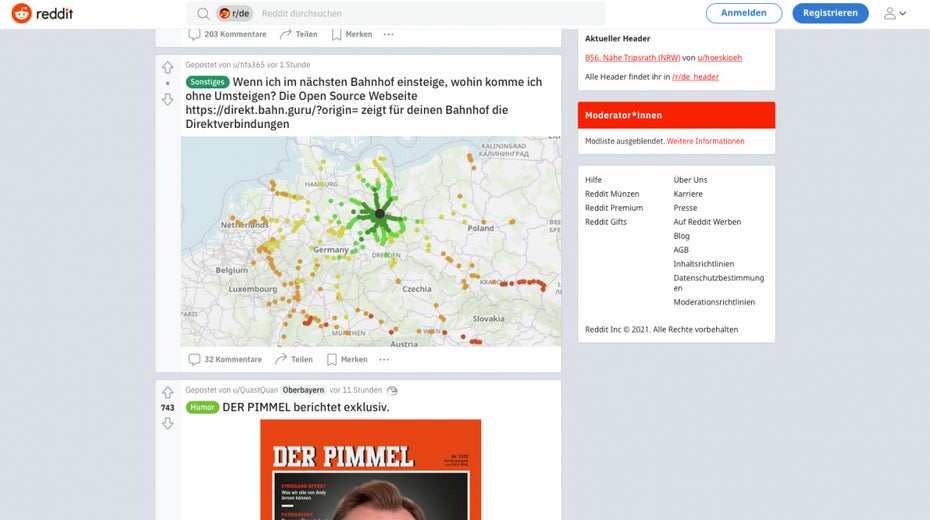Open profile u/QuastQuan

[255, 390]
